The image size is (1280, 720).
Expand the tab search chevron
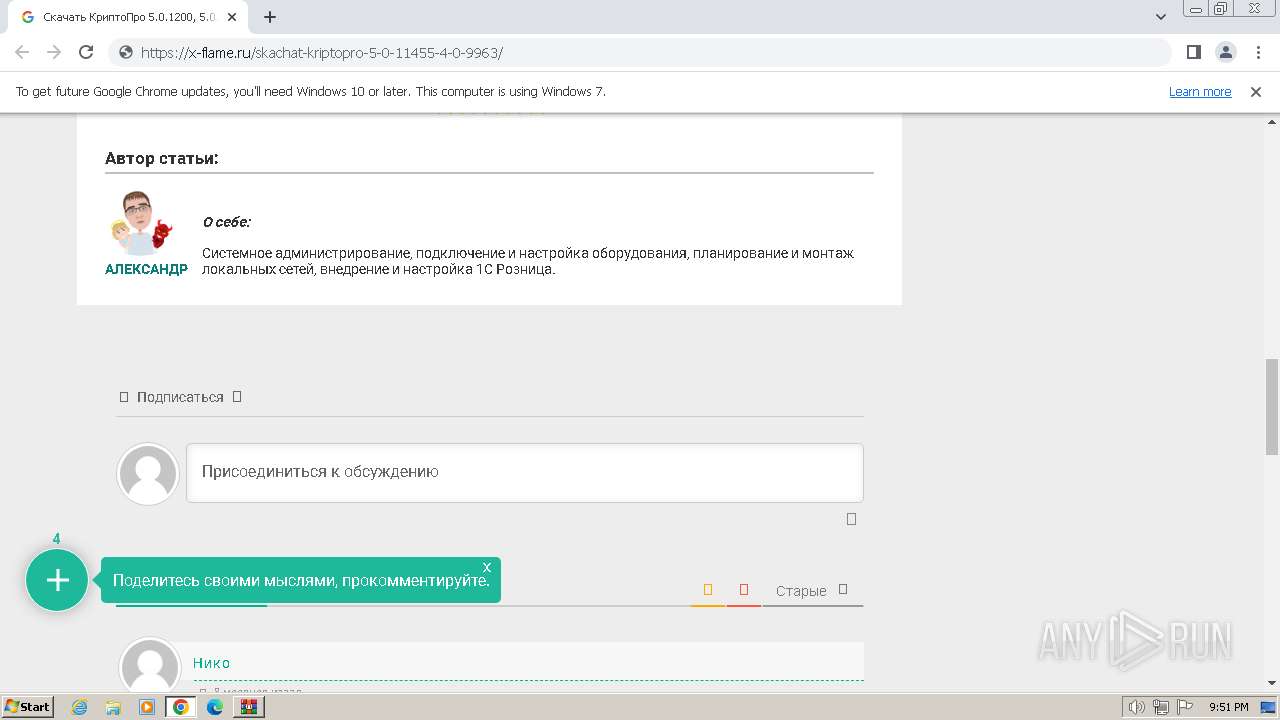1161,17
